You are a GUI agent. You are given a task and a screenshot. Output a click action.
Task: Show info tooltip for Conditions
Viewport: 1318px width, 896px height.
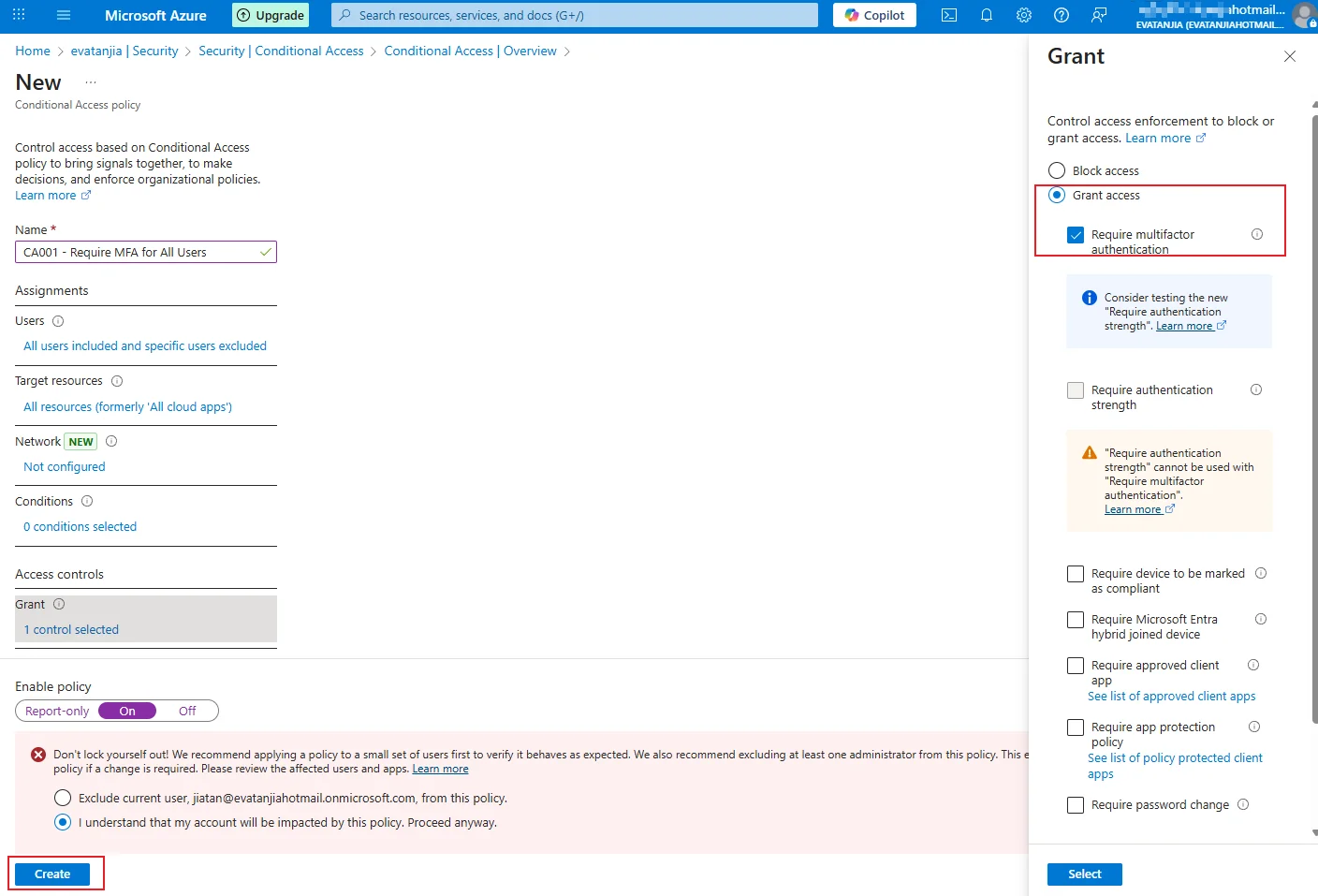(87, 501)
